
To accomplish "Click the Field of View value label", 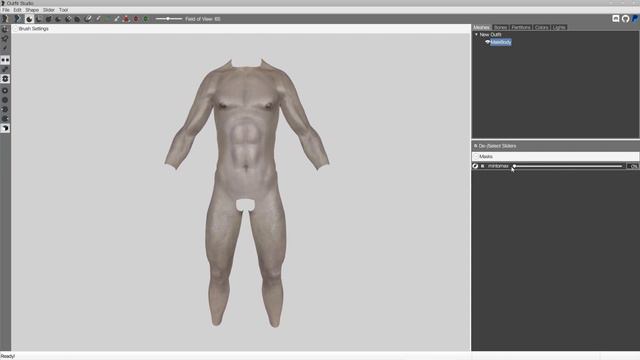I will pyautogui.click(x=203, y=19).
